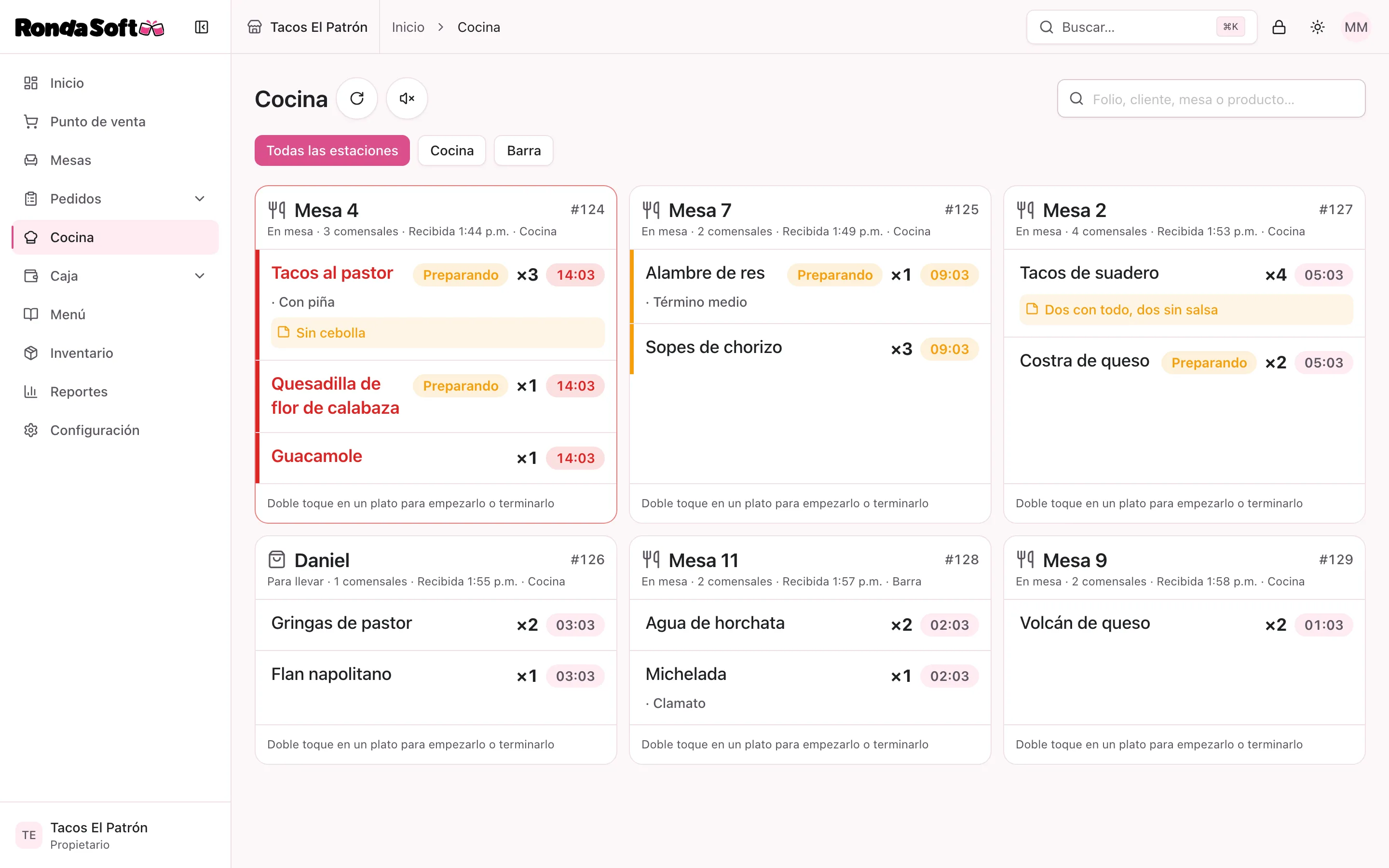Viewport: 1389px width, 868px height.
Task: Refresh the Cocina orders
Action: 357,99
